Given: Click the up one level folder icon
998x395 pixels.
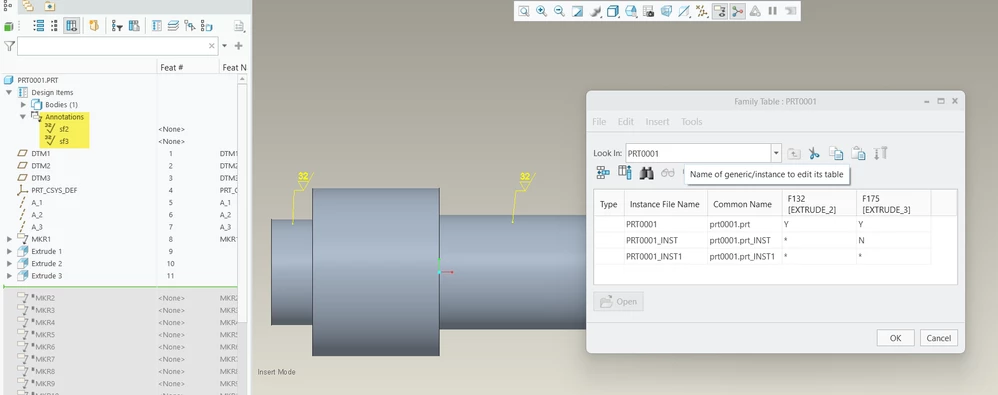Looking at the screenshot, I should pos(794,153).
